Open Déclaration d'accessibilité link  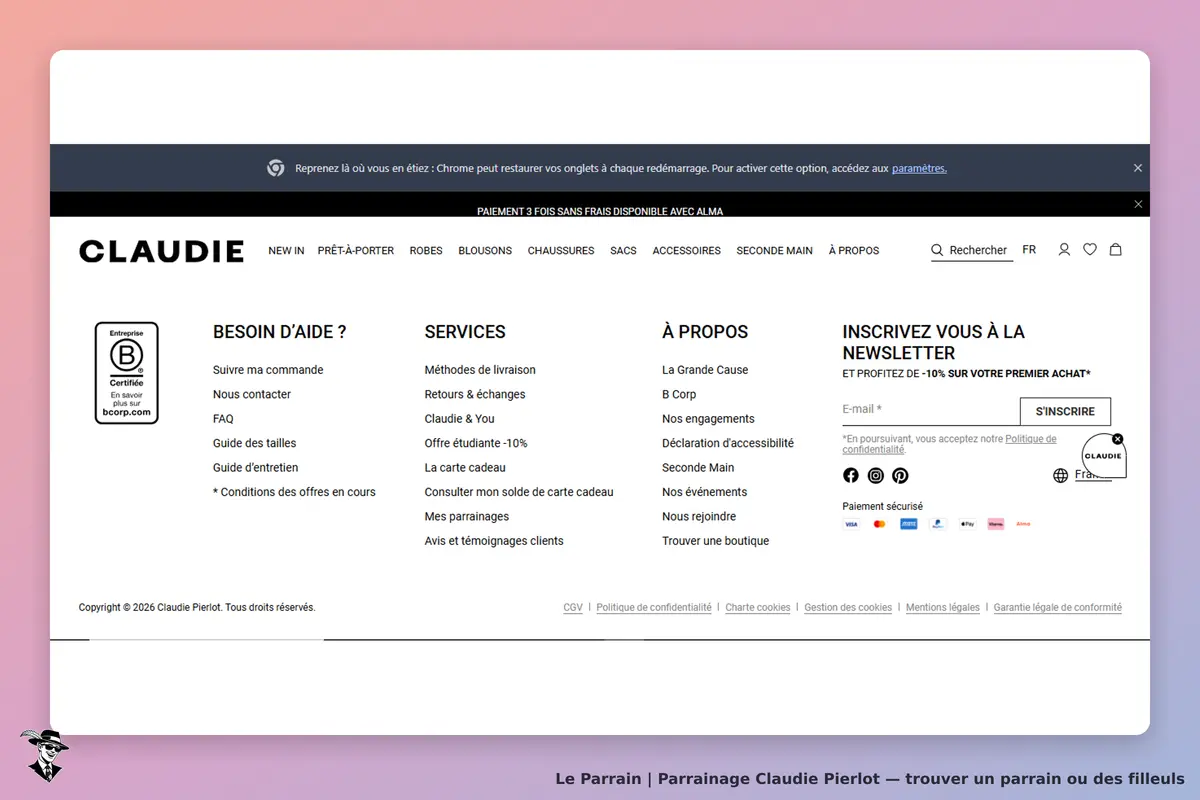(x=728, y=443)
